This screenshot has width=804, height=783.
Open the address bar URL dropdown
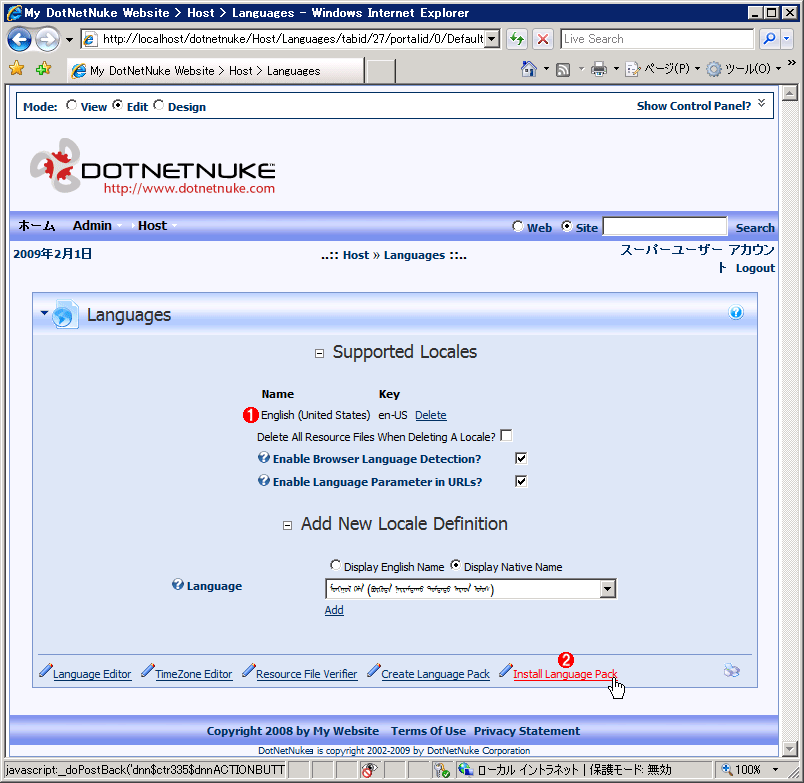(492, 39)
